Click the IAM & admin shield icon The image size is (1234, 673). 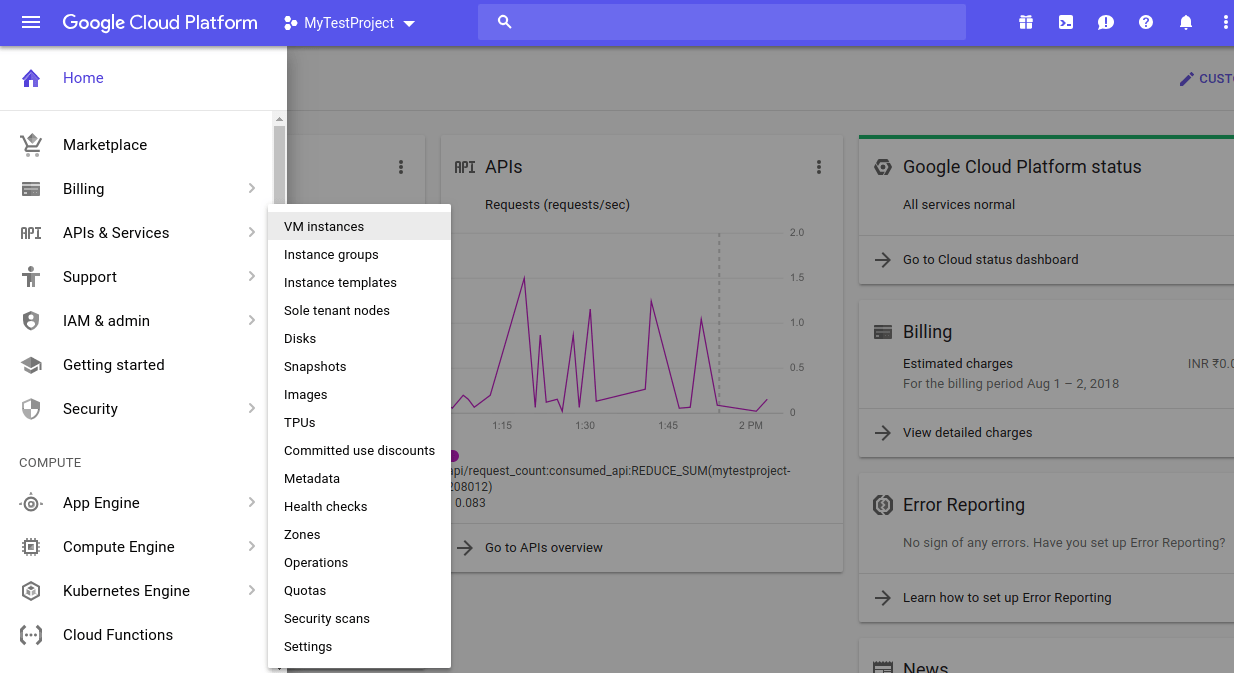pyautogui.click(x=31, y=321)
